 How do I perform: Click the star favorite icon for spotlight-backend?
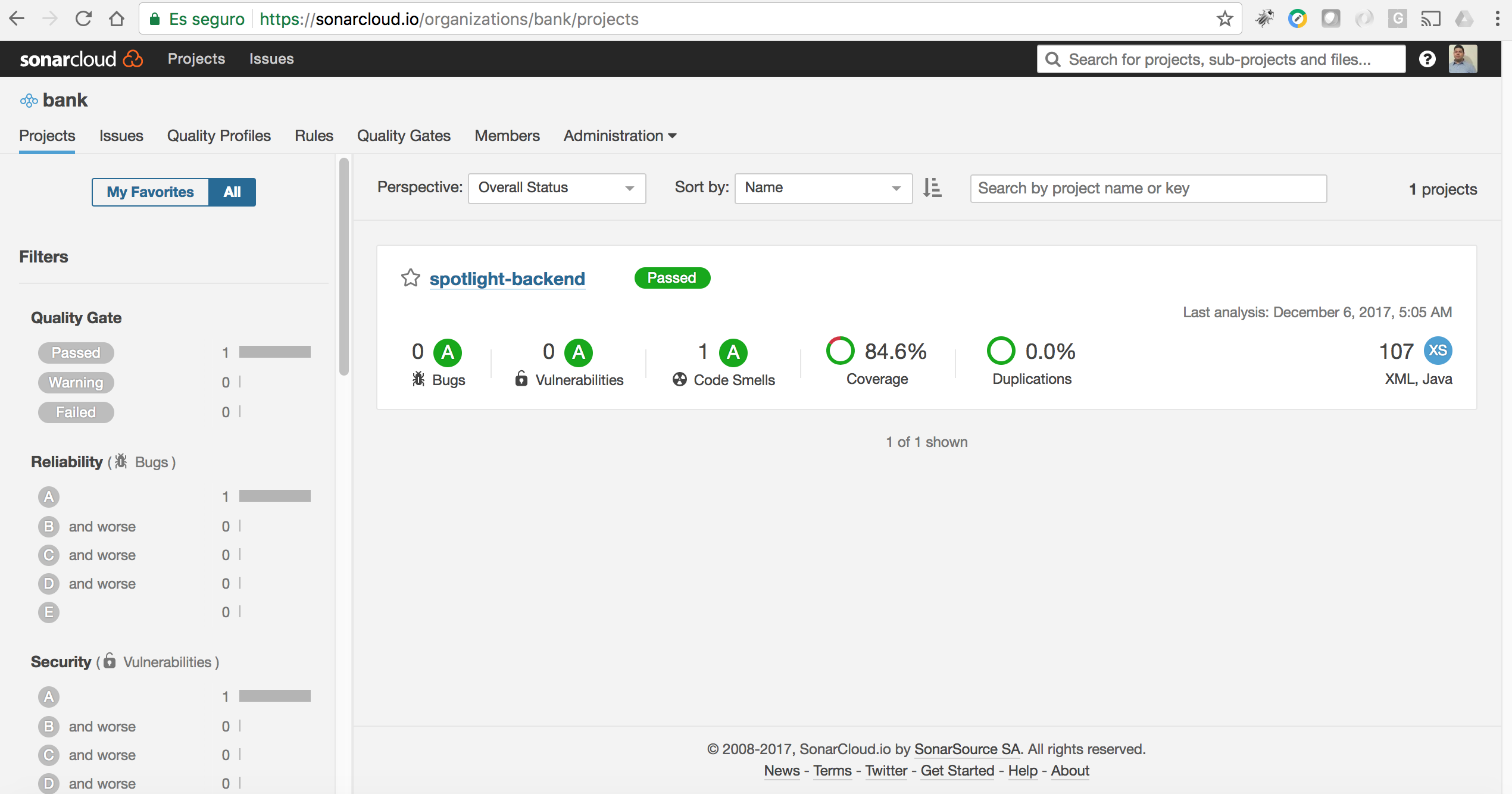(410, 278)
